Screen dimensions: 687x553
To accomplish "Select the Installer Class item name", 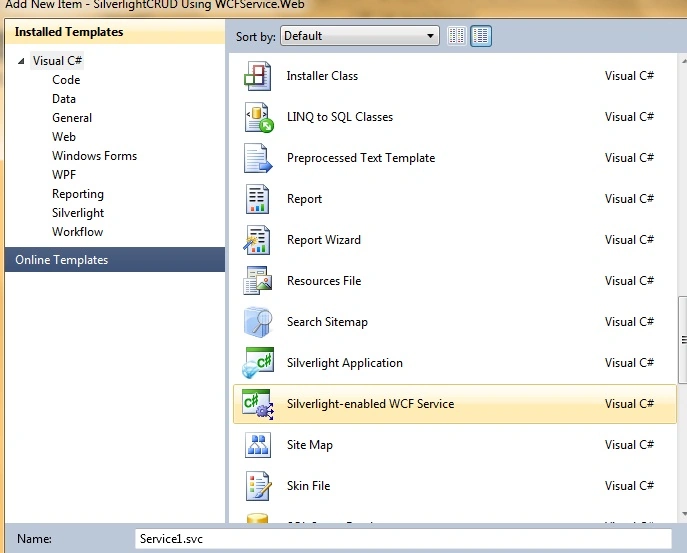I will pos(322,76).
